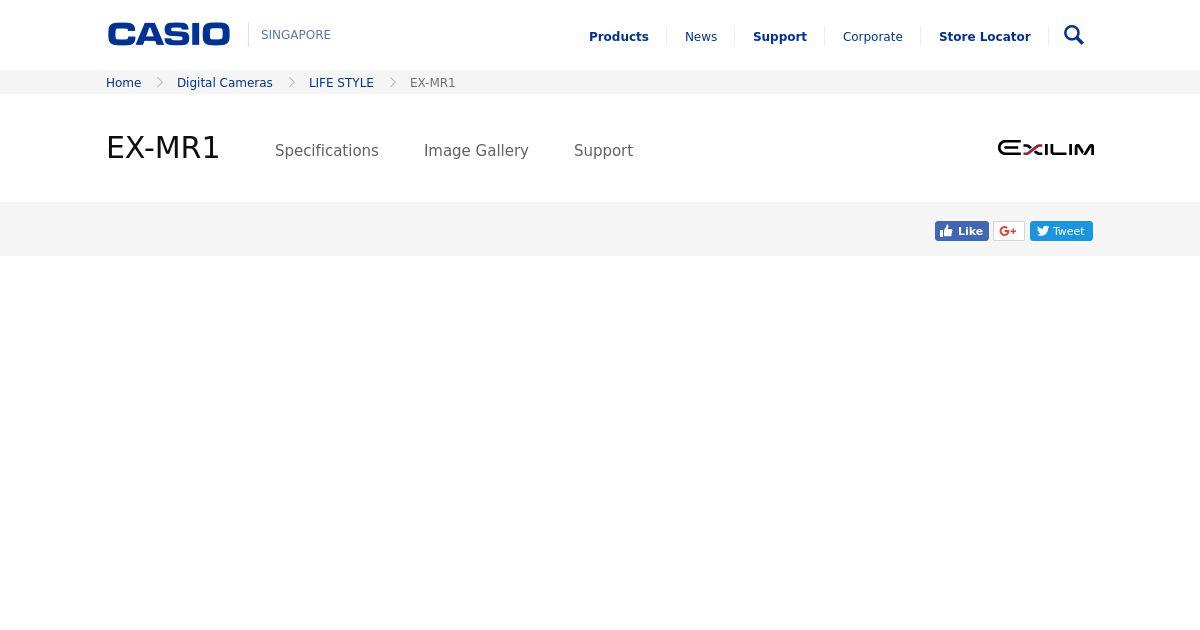
Task: Open the search magnifier icon
Action: pos(1074,35)
